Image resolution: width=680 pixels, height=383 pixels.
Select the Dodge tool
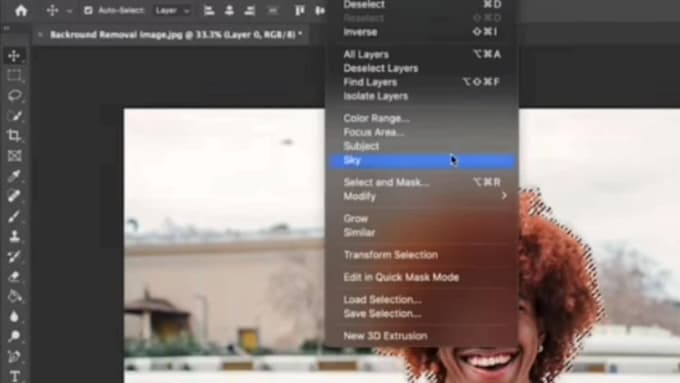[14, 336]
